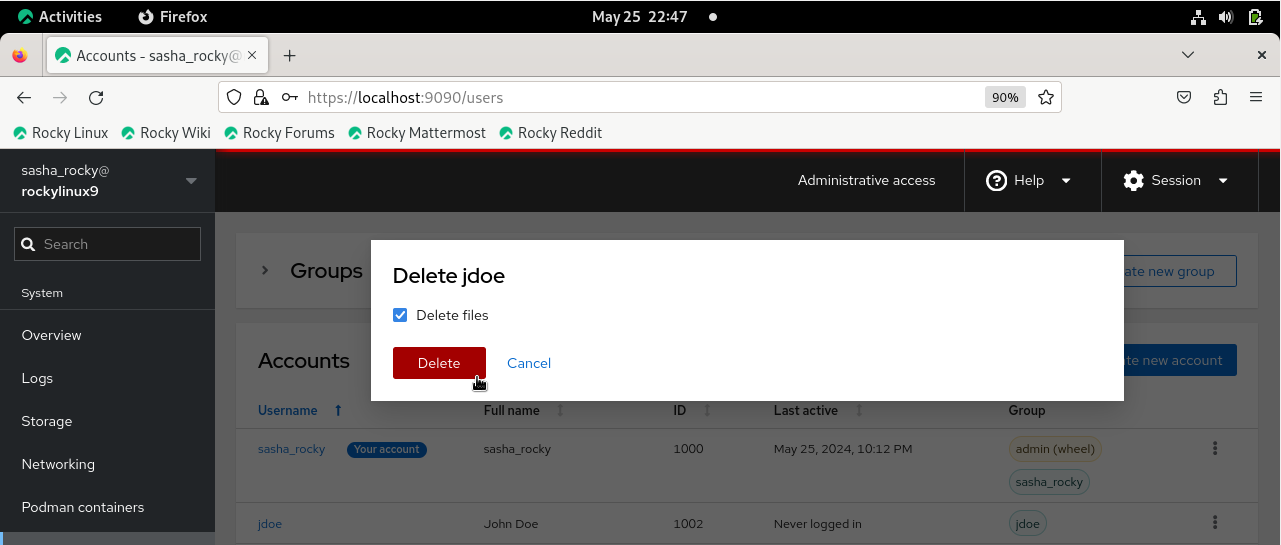This screenshot has height=545, width=1281.
Task: Open Firefox application menu hamburger icon
Action: 1256,97
